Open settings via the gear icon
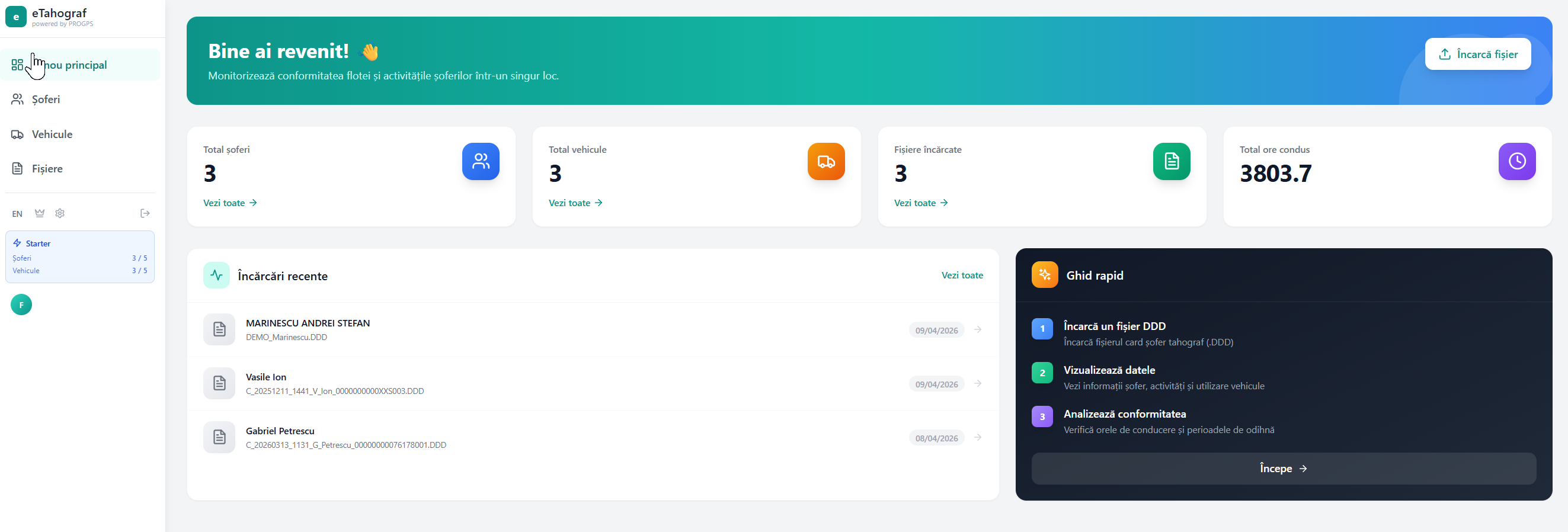The width and height of the screenshot is (1568, 532). click(60, 213)
